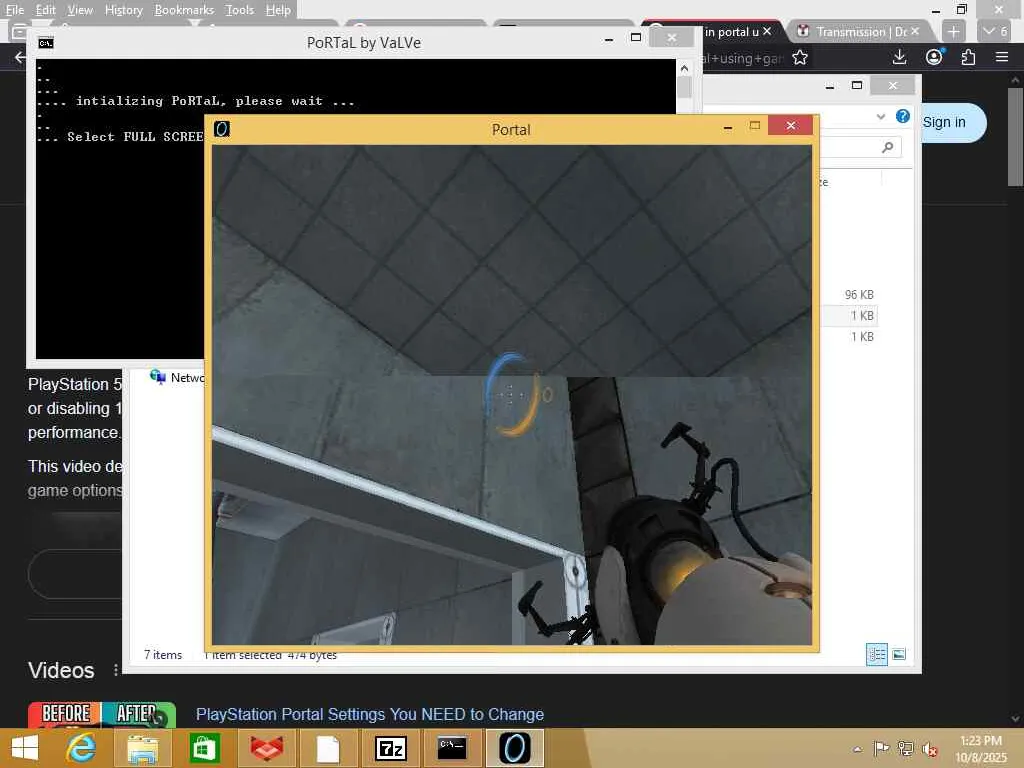The image size is (1024, 768).
Task: Open the browser Bookmarks menu
Action: pyautogui.click(x=184, y=10)
